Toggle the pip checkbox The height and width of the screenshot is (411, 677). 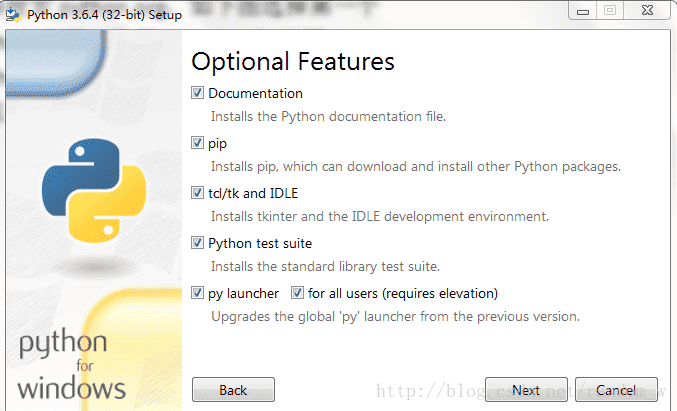click(x=198, y=143)
